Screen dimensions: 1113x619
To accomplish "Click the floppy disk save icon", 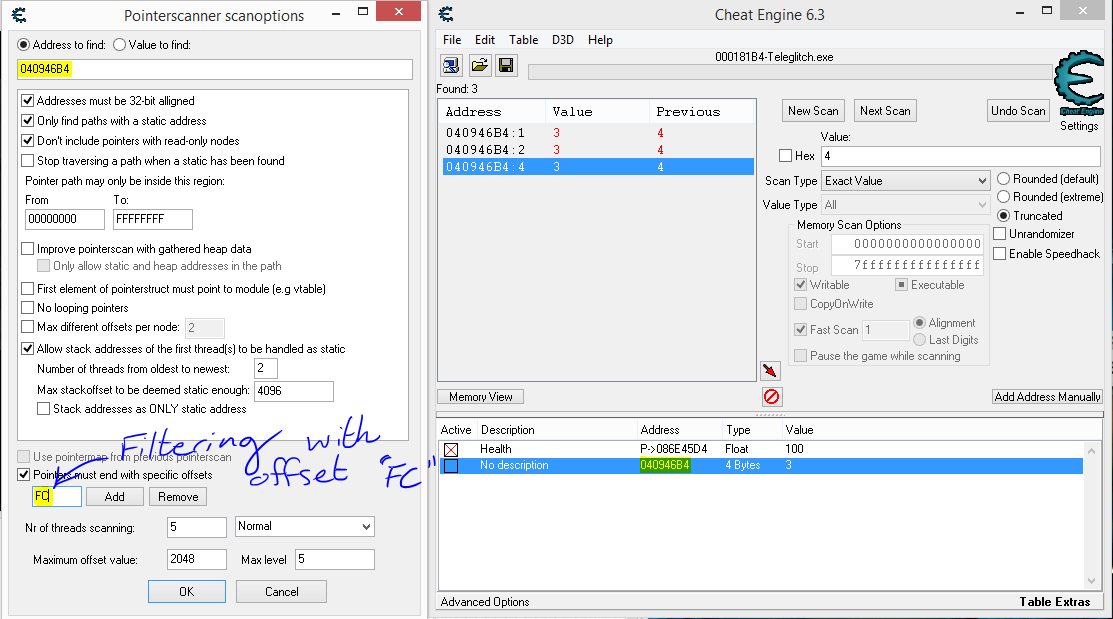I will coord(506,66).
